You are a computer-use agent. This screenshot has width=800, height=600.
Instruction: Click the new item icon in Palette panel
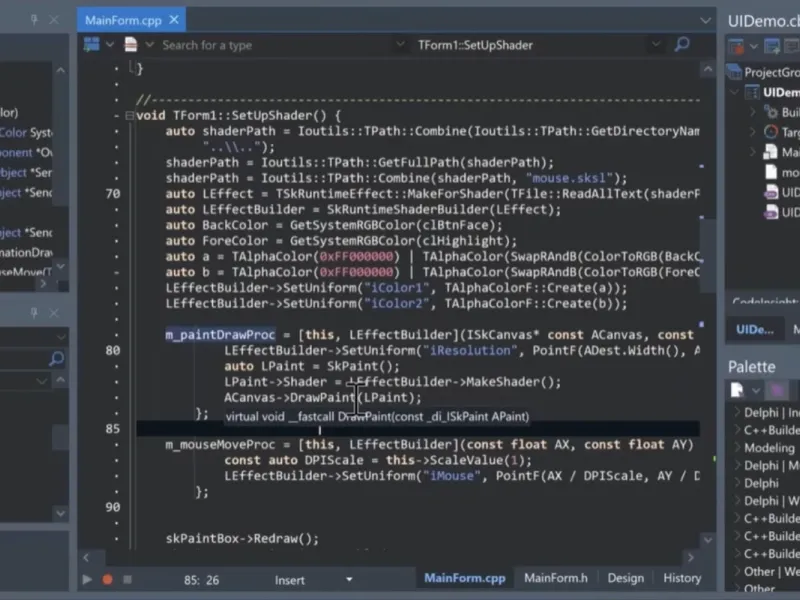[737, 390]
